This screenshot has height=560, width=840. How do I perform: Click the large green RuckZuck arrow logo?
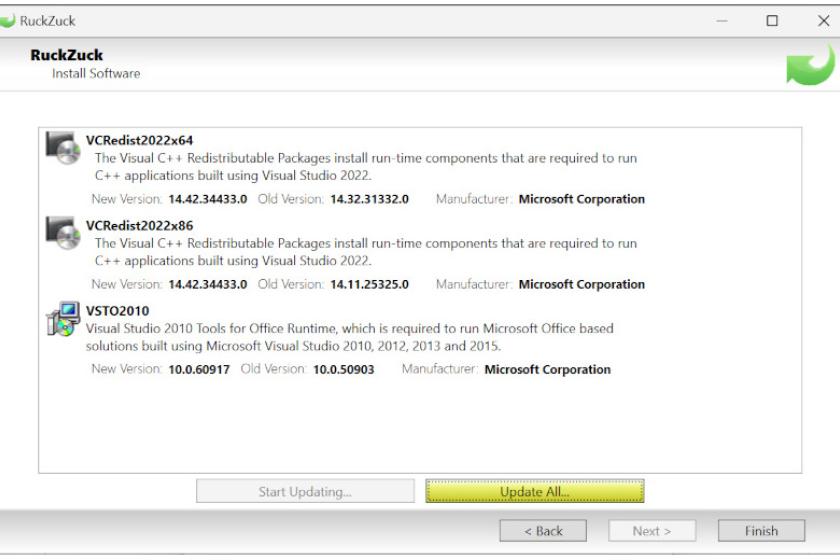coord(810,65)
